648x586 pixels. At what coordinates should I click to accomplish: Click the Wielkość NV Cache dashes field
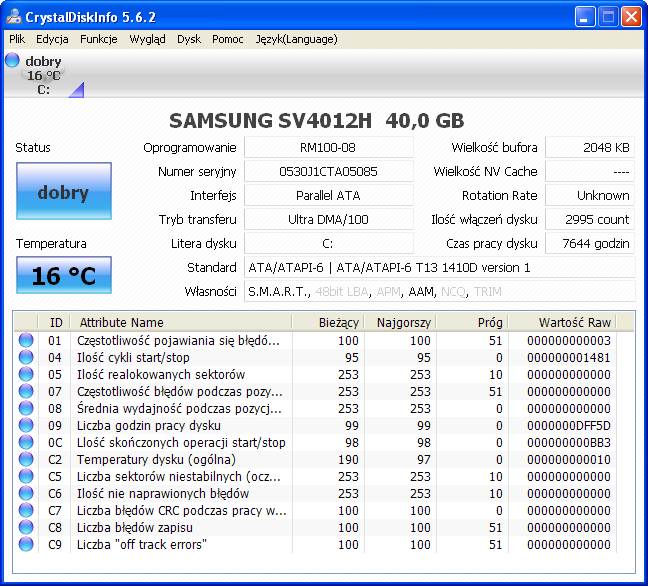(x=590, y=172)
